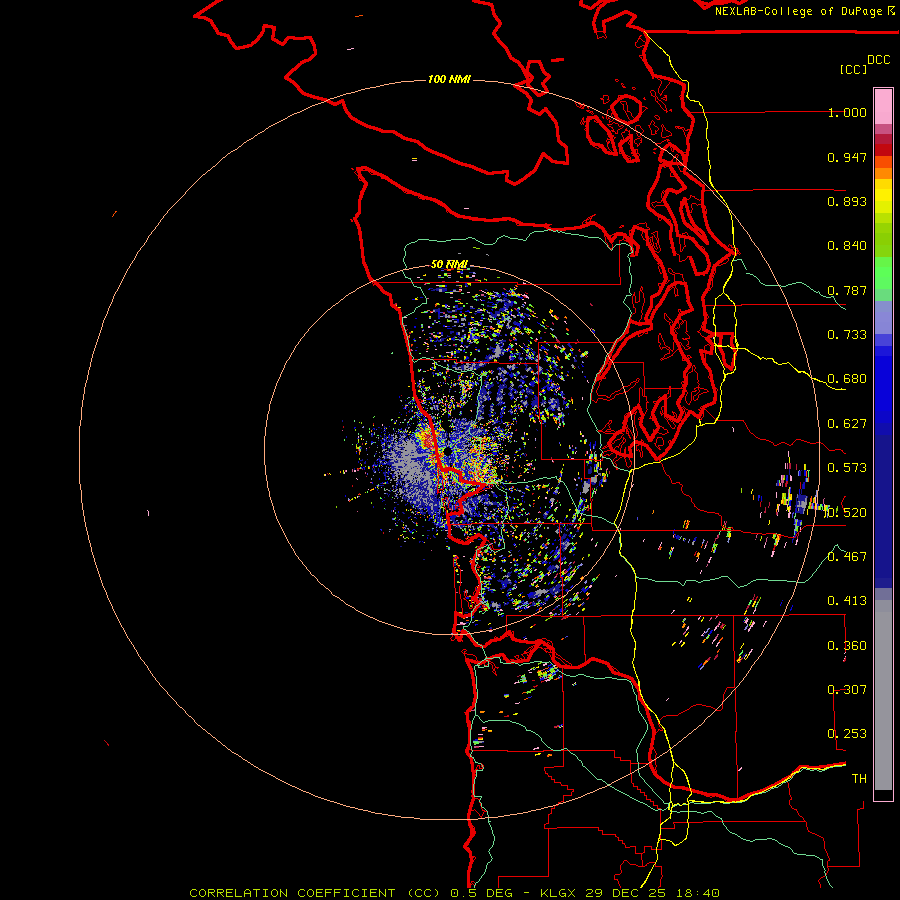Screen dimensions: 900x900
Task: Select the 0.947 legend value
Action: click(847, 157)
